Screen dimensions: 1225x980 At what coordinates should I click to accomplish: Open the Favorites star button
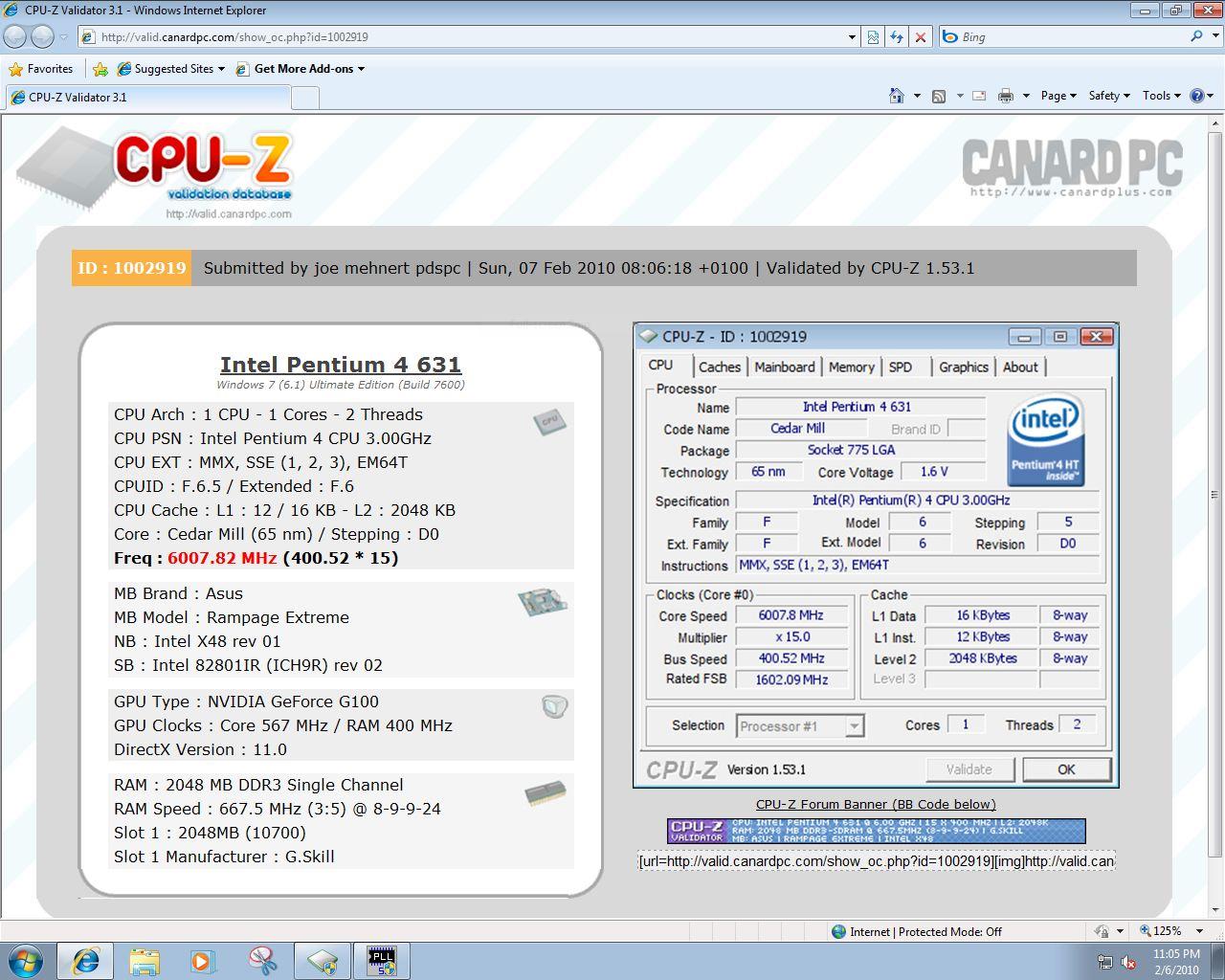pyautogui.click(x=41, y=69)
